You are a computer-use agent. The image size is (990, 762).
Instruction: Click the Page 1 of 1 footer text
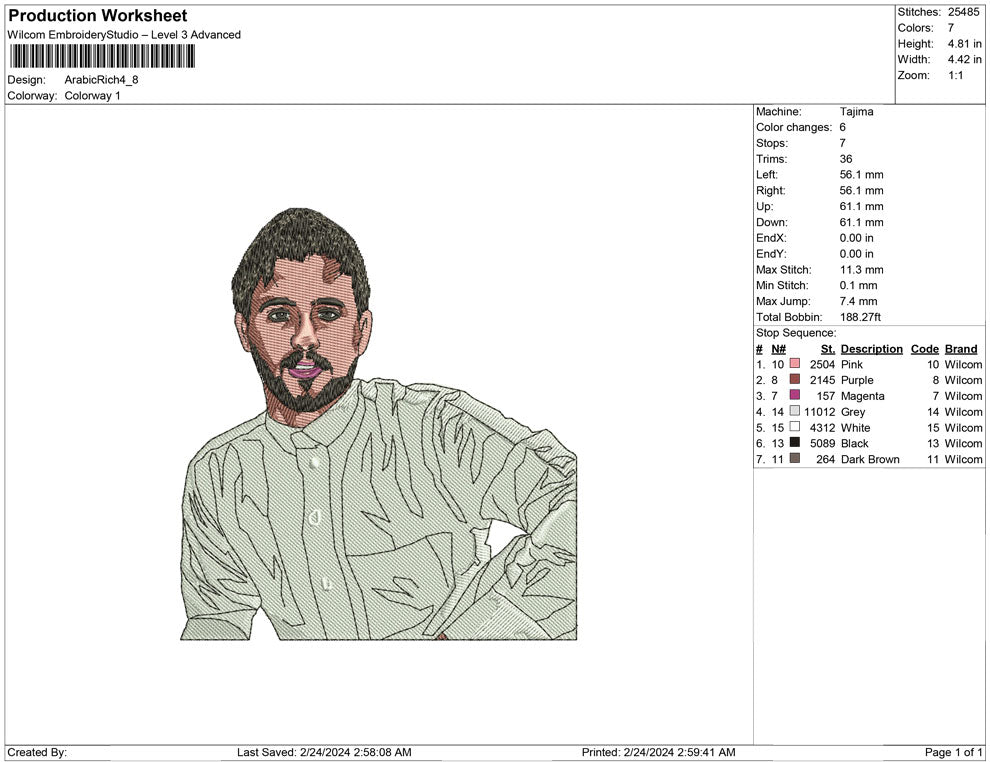pyautogui.click(x=953, y=752)
